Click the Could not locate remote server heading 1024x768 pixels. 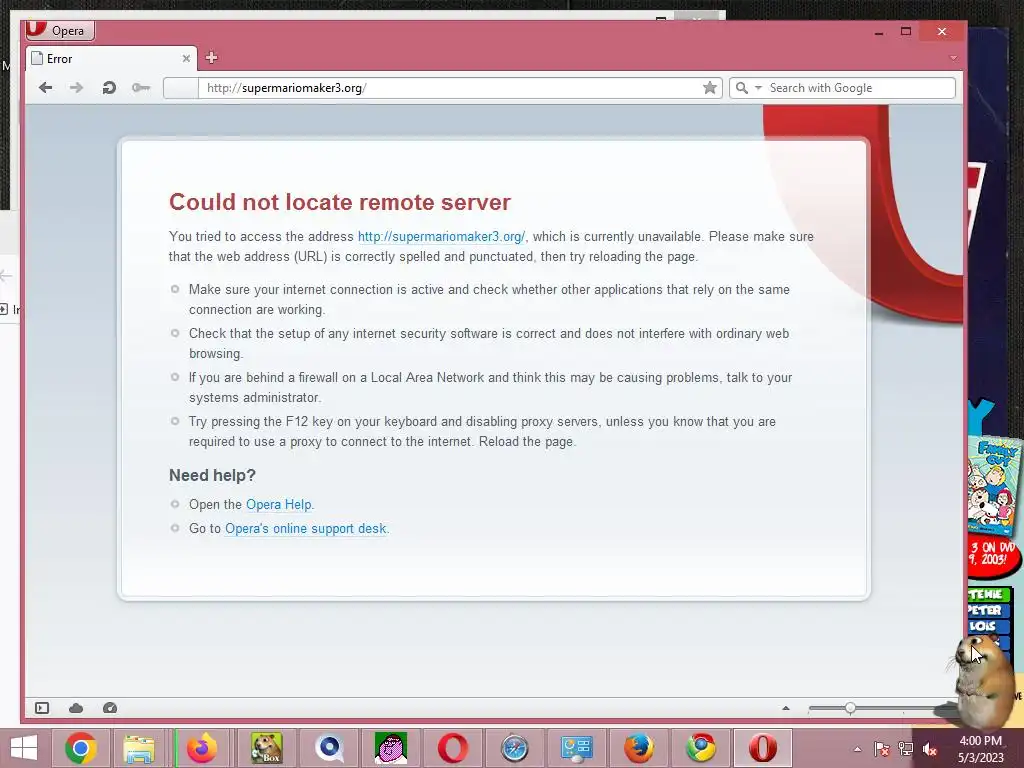340,202
